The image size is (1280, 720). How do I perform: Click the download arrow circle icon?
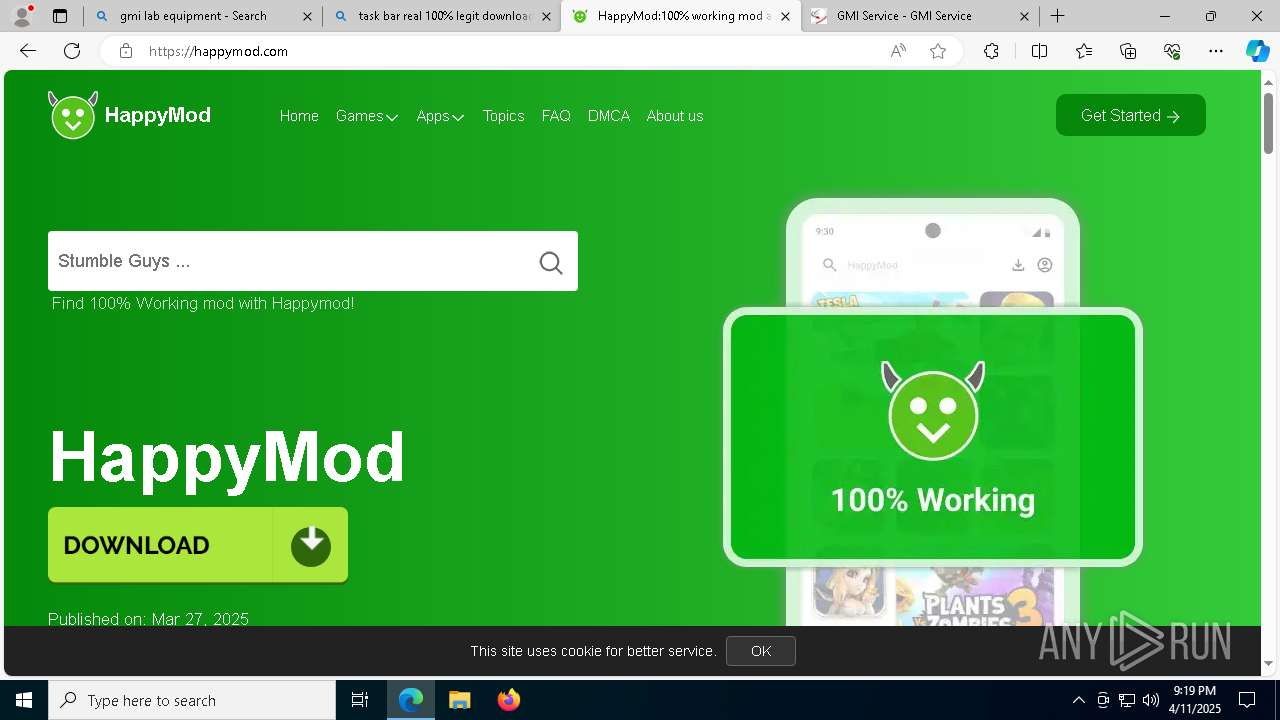[x=311, y=545]
